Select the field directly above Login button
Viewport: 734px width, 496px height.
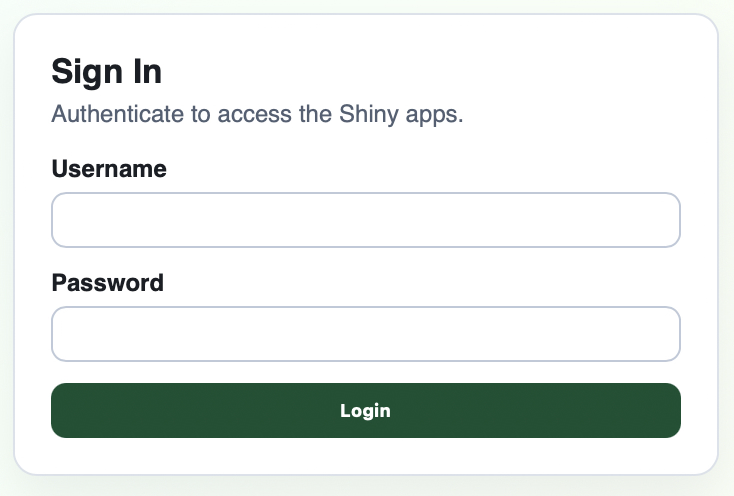pyautogui.click(x=366, y=334)
